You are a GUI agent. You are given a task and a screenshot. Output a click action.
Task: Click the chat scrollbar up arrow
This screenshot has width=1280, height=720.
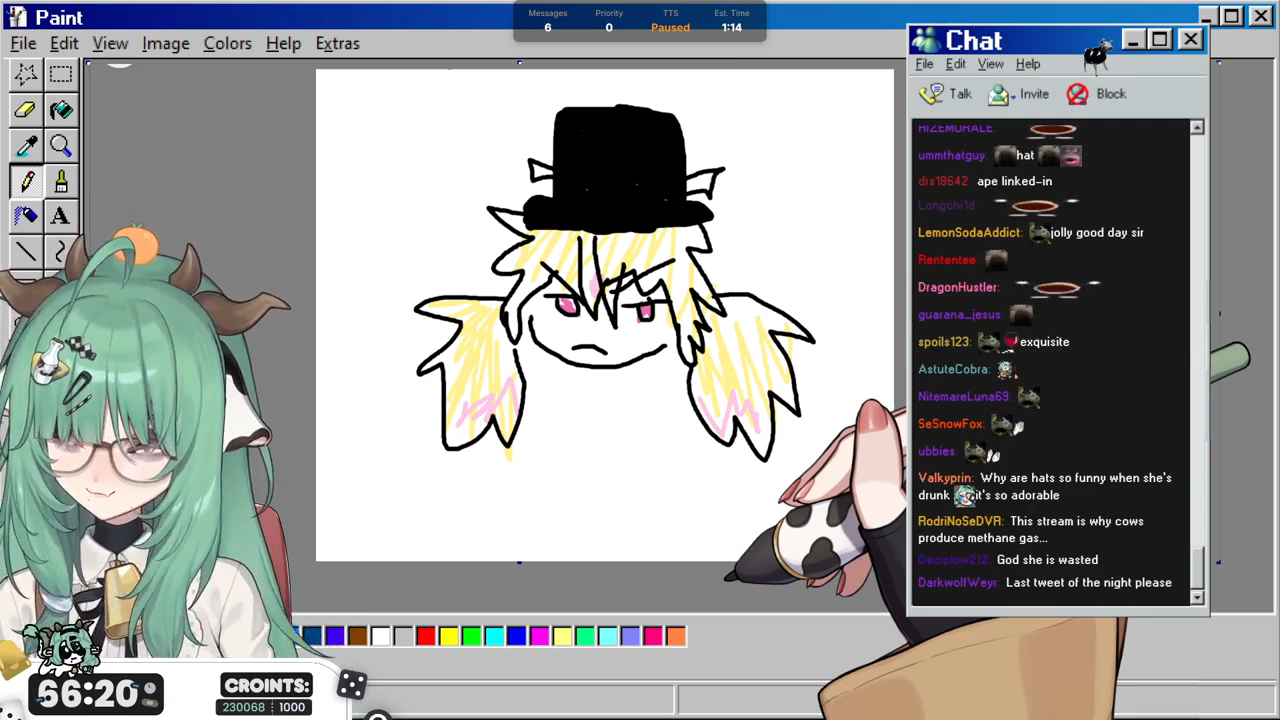(x=1197, y=128)
